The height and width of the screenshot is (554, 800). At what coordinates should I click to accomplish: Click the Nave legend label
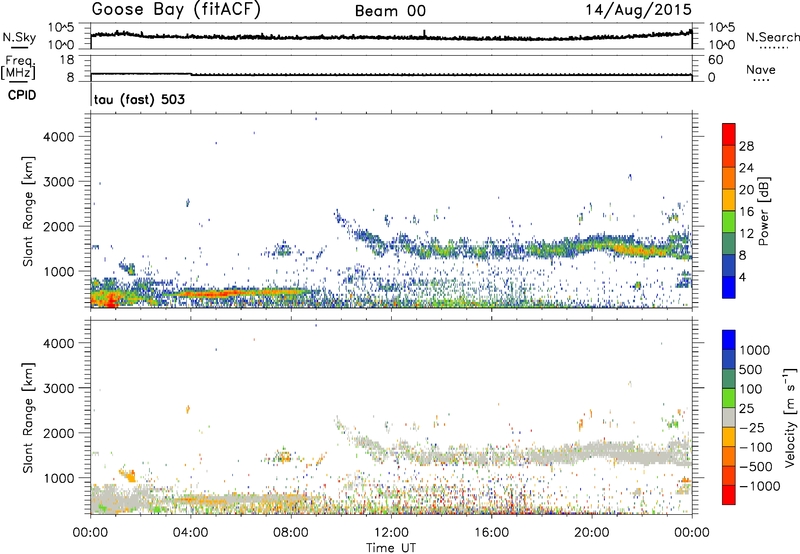tap(761, 70)
